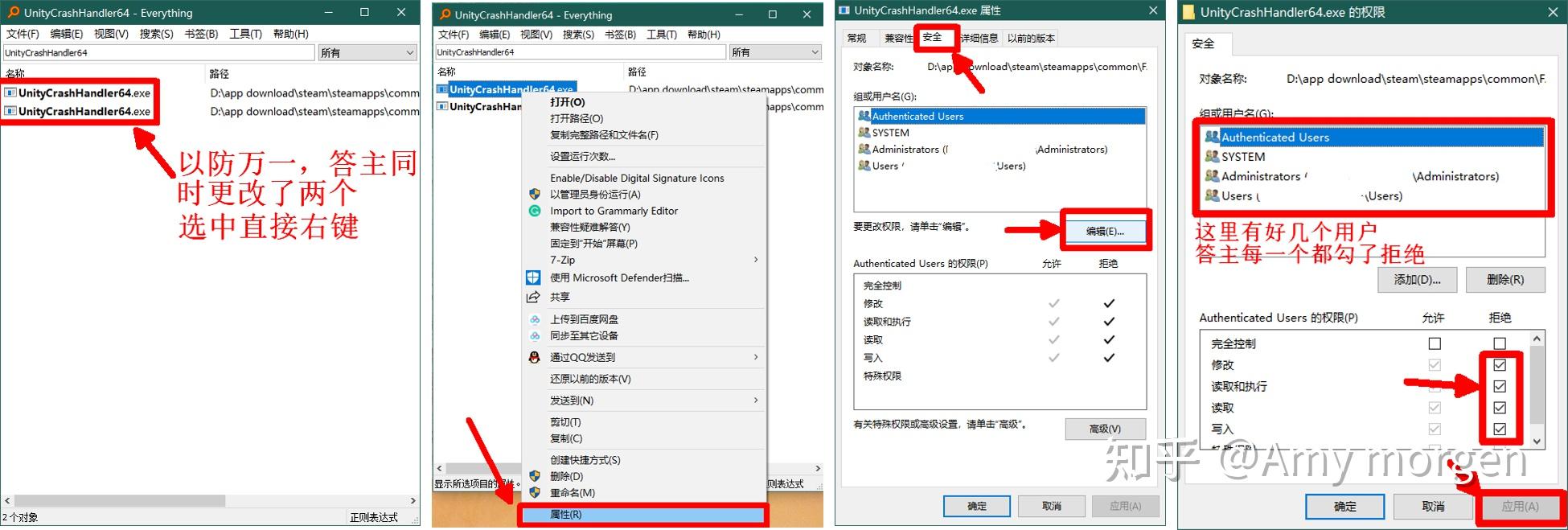Open 工具(T) menu in second Everything window

[661, 35]
